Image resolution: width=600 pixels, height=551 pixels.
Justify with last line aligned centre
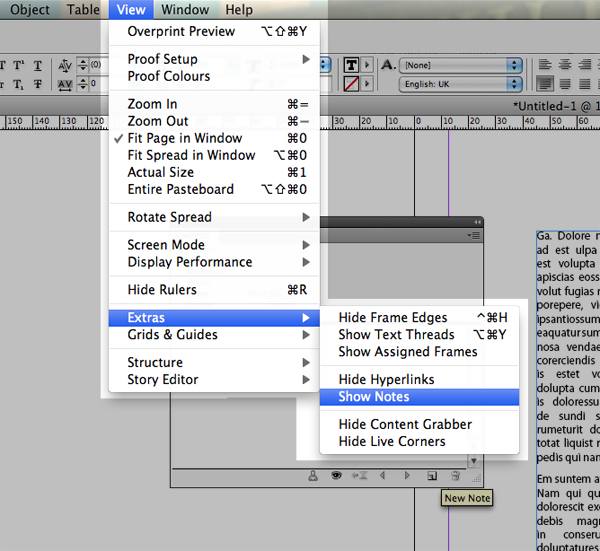click(x=564, y=83)
